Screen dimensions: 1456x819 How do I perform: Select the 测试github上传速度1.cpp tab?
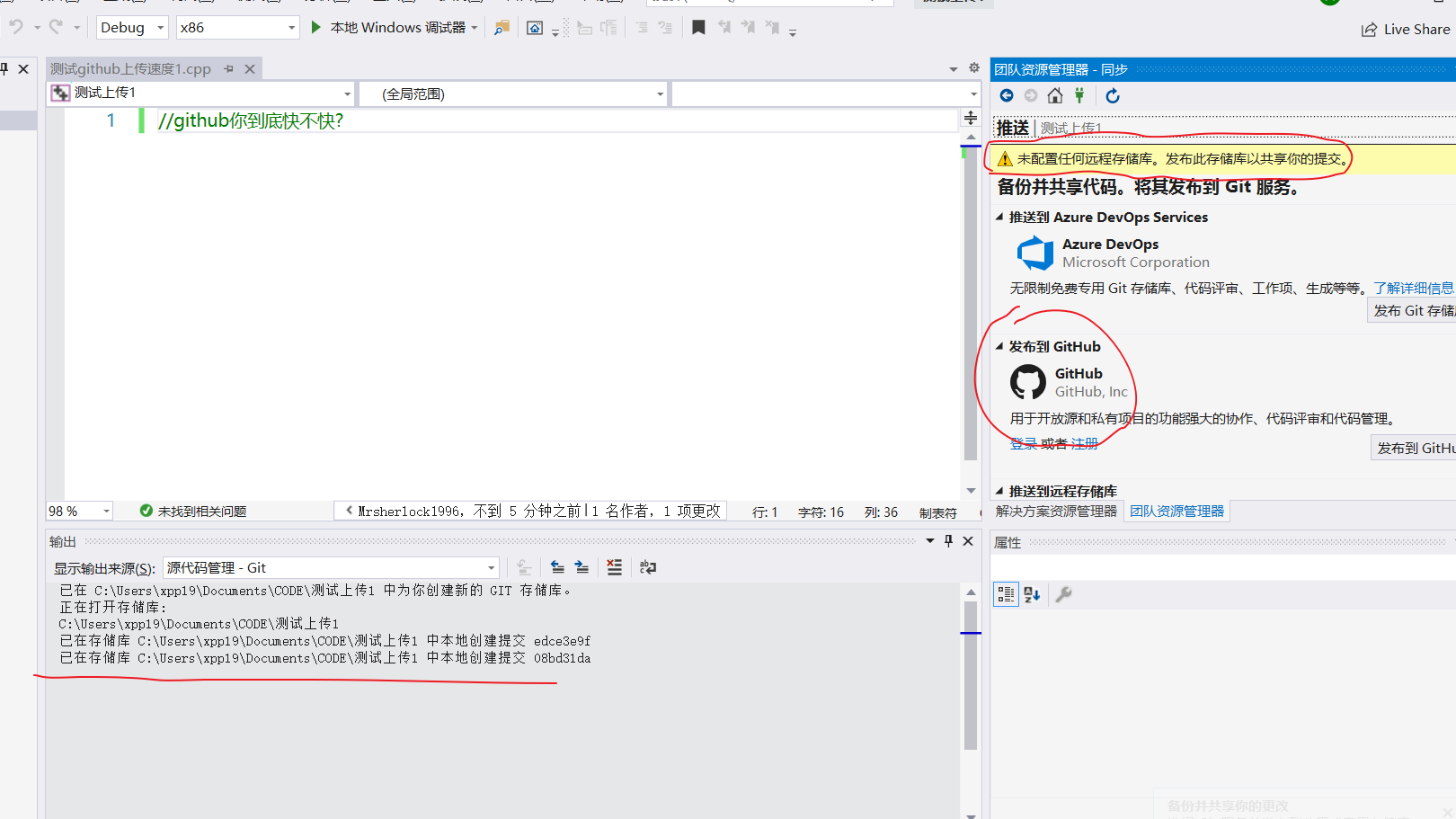click(130, 69)
